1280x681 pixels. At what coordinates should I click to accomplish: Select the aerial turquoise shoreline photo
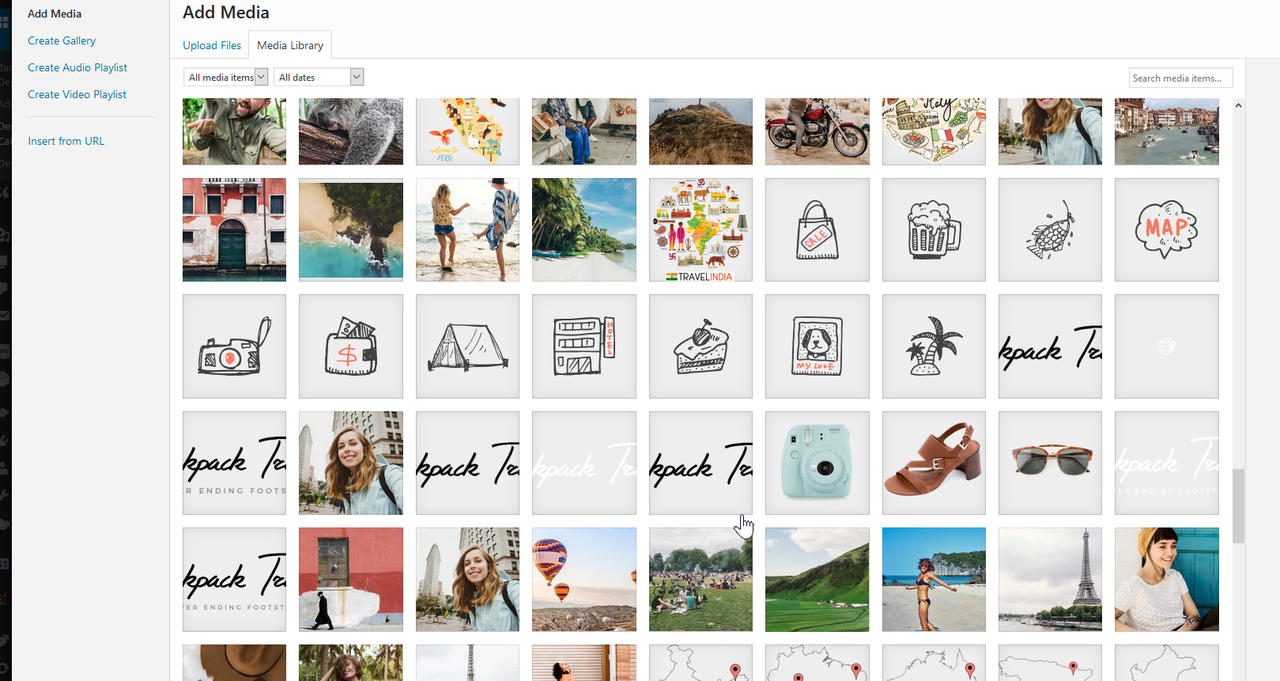point(351,230)
